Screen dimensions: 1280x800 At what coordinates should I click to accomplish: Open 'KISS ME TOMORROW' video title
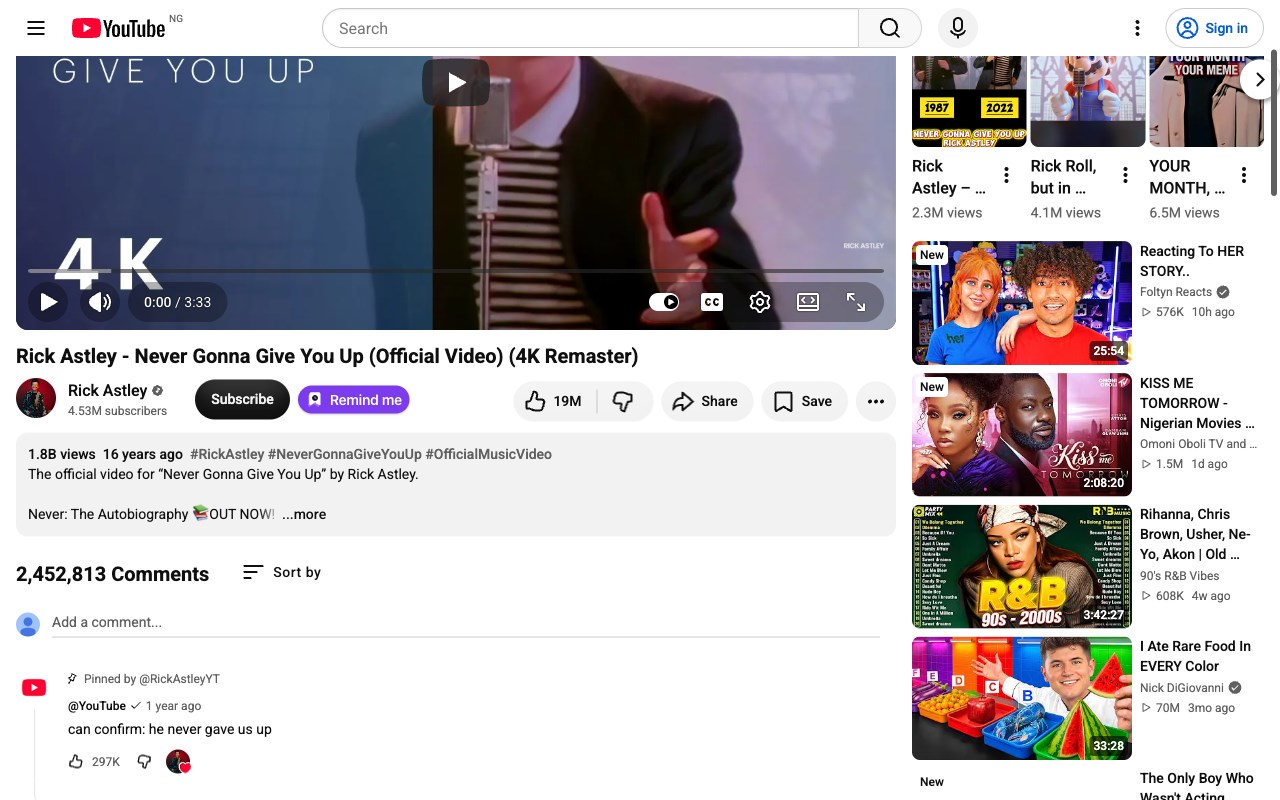point(1198,403)
